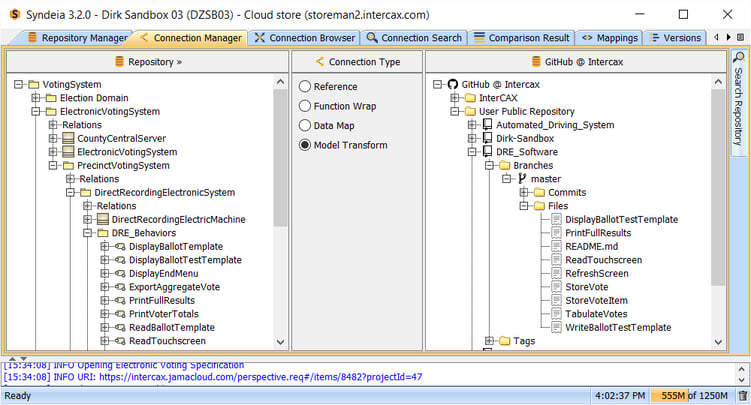The width and height of the screenshot is (751, 405).
Task: Switch to the Connection Manager tab
Action: 190,38
